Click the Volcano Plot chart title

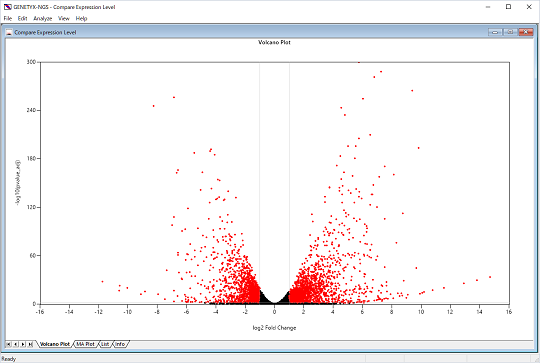tap(274, 42)
